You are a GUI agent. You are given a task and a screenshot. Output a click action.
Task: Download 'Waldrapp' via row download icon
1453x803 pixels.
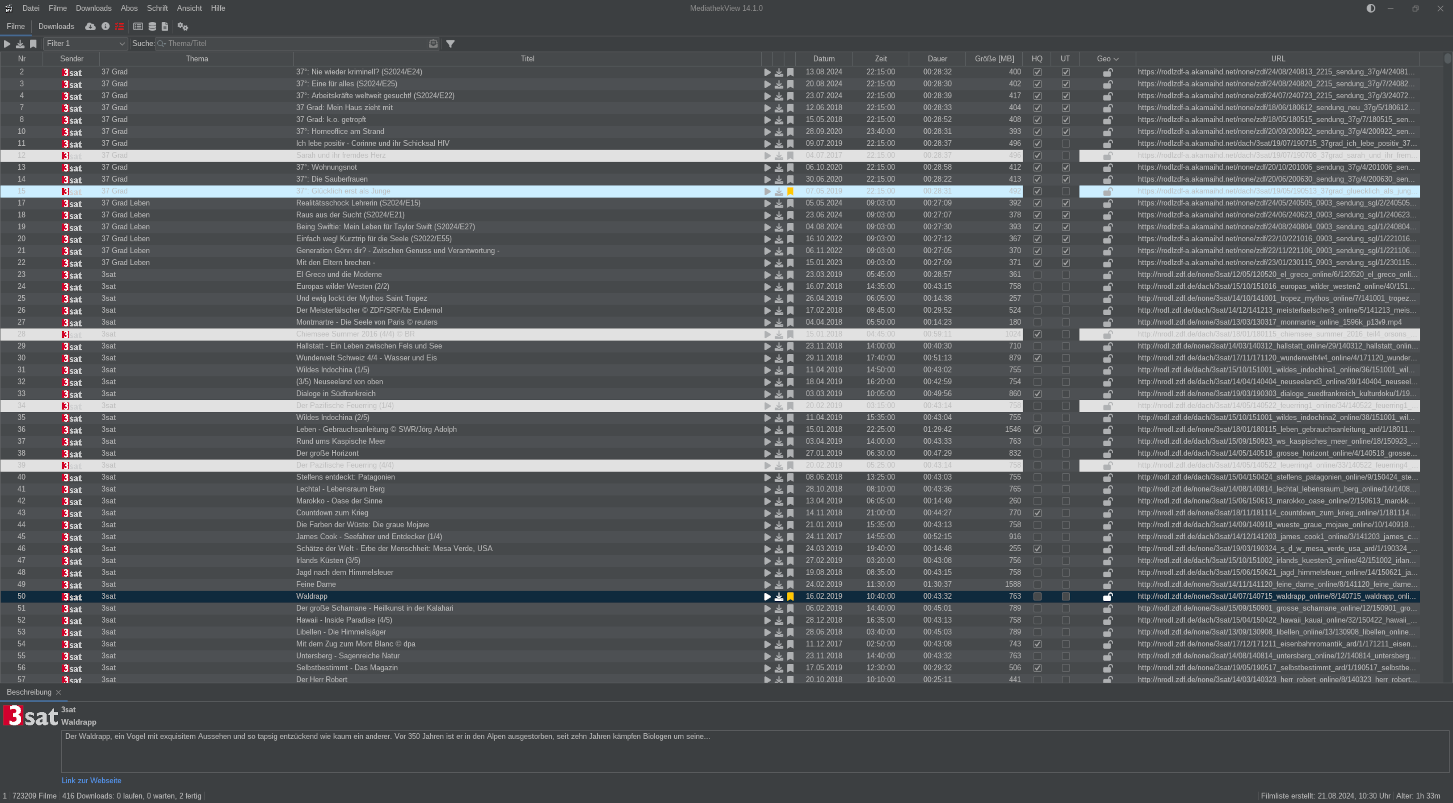click(779, 597)
